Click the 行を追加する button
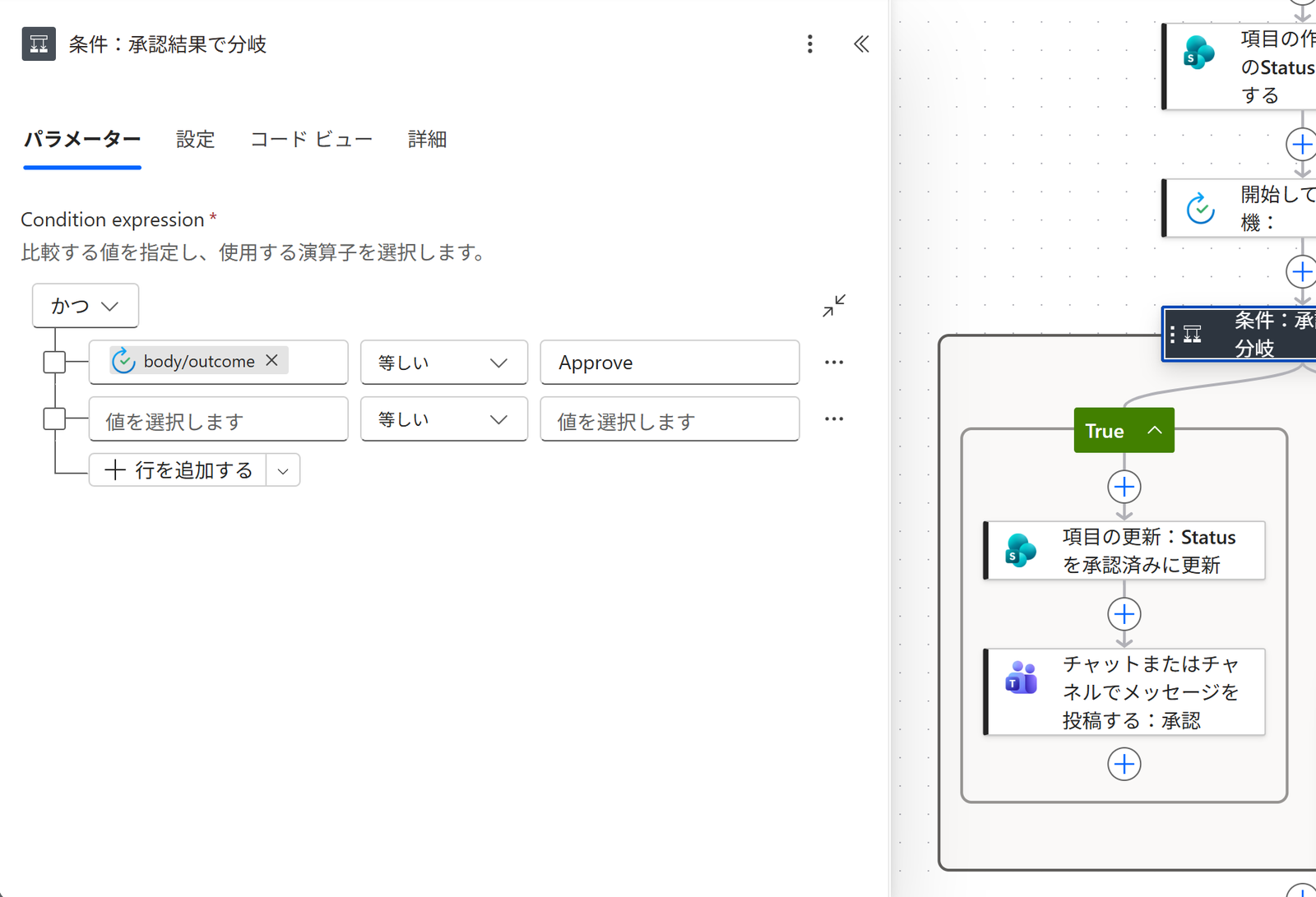Screen dimensions: 1316x897 coord(178,470)
